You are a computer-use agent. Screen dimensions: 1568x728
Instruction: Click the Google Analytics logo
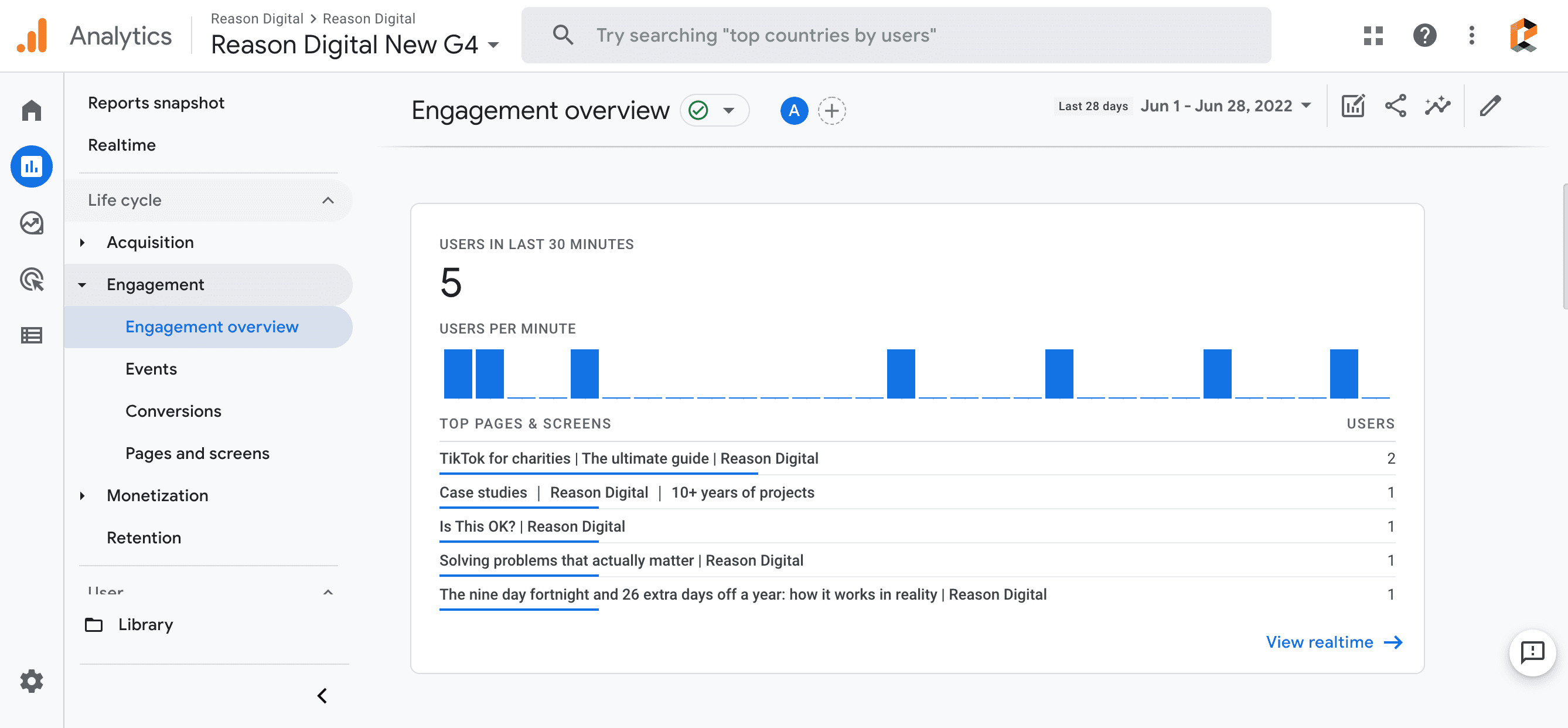[x=32, y=35]
